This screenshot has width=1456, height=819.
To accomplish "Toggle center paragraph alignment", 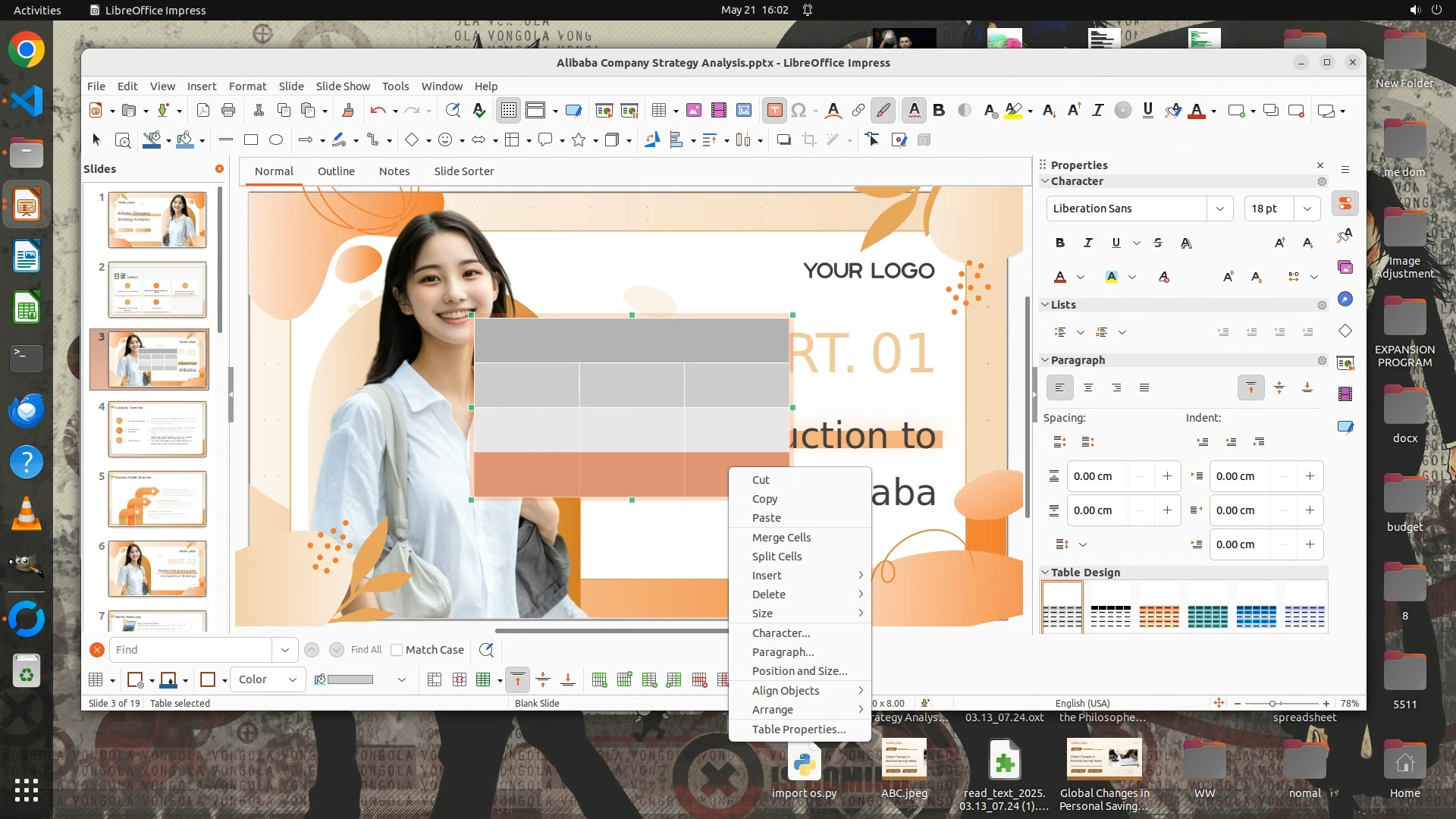I will pos(1088,388).
